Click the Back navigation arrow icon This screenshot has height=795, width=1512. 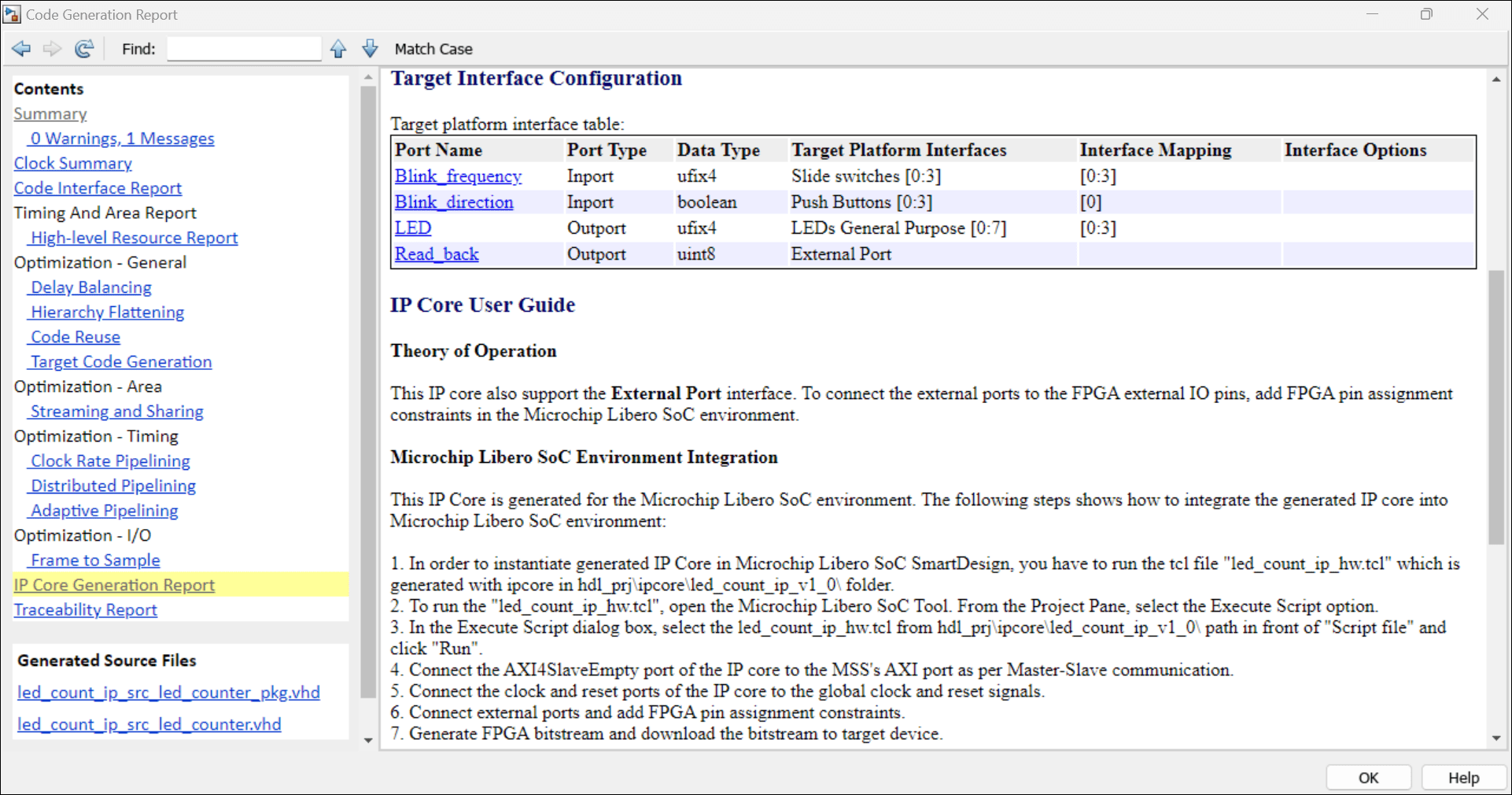coord(21,49)
